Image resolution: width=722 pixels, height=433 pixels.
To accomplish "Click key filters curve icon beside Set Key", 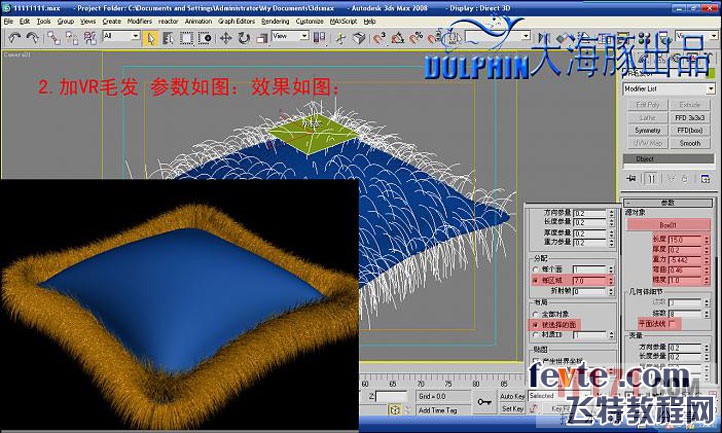I will coord(534,408).
